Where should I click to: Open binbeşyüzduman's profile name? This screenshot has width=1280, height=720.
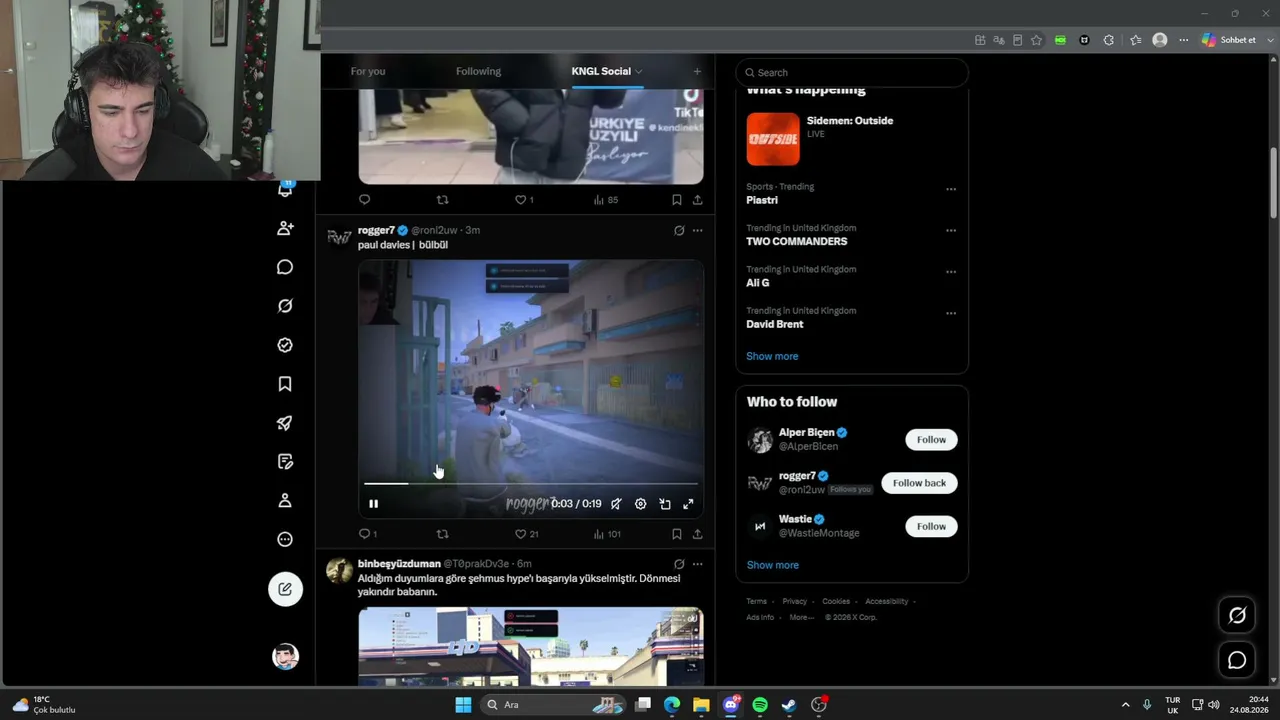pyautogui.click(x=399, y=564)
